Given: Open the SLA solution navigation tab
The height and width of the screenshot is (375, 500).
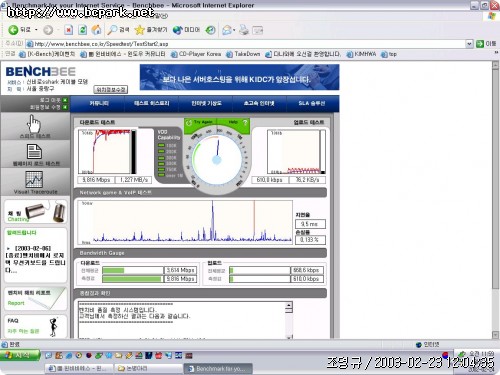Looking at the screenshot, I should (x=312, y=103).
